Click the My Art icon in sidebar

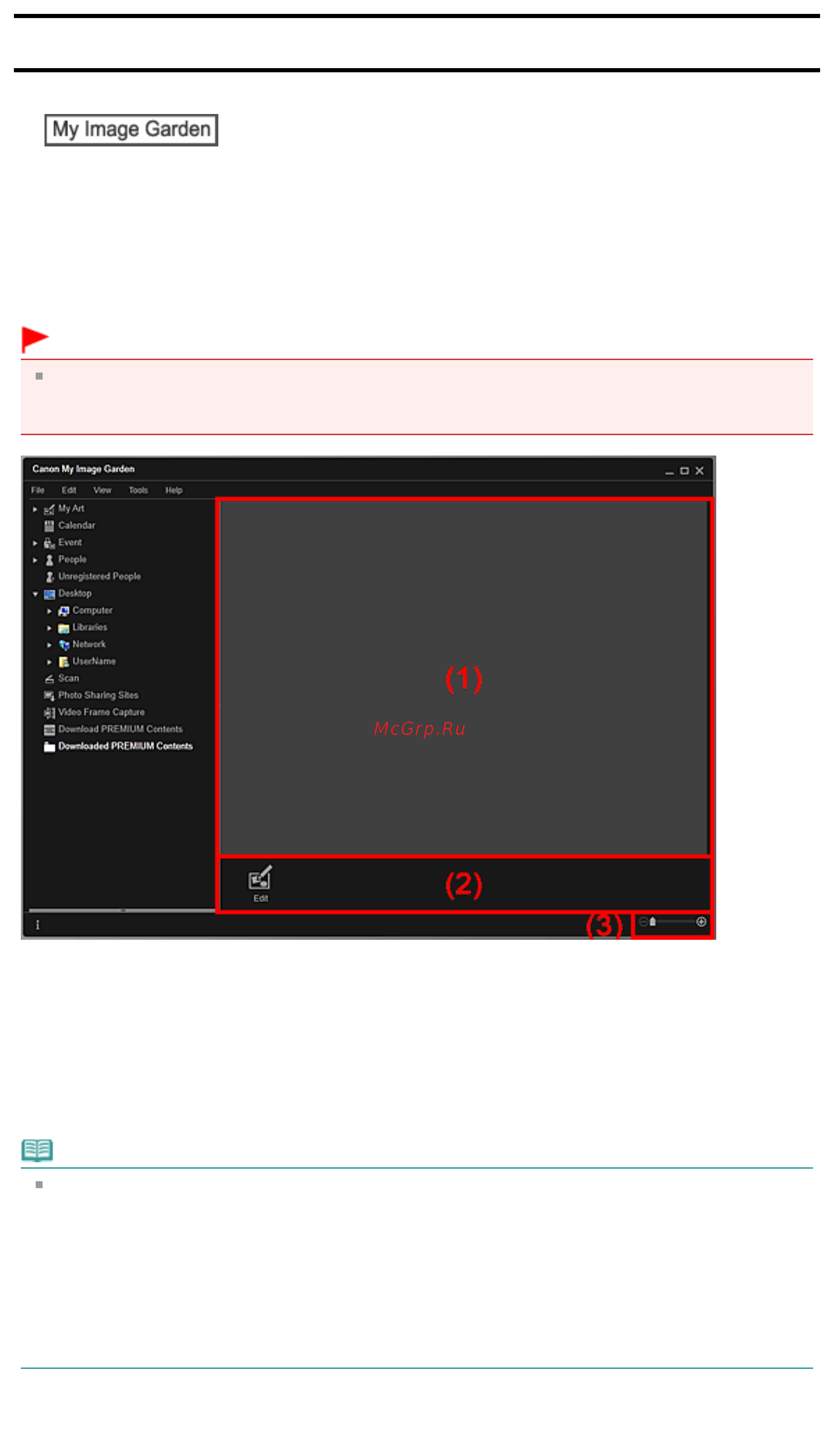pos(49,510)
